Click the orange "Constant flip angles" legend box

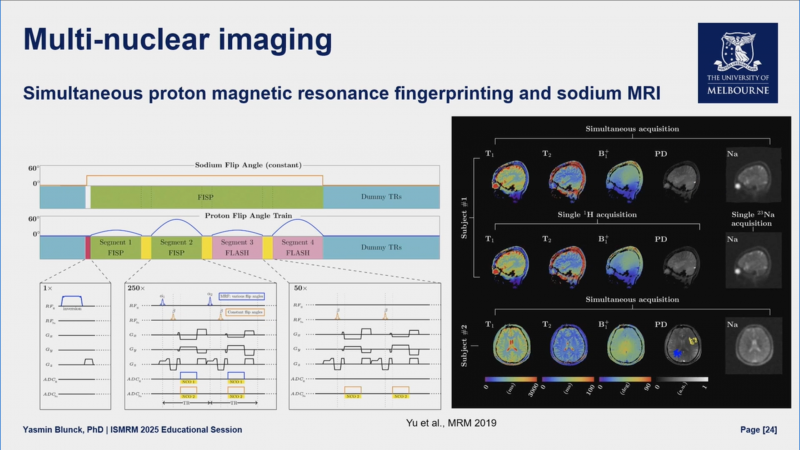245,312
